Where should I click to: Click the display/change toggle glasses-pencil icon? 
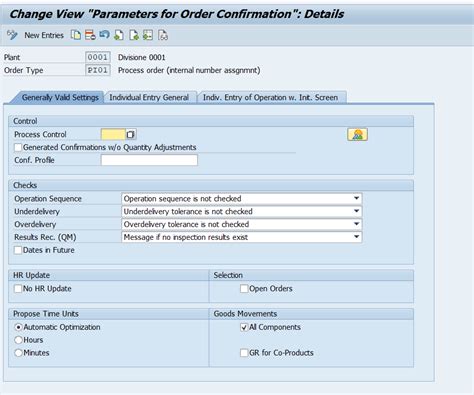pyautogui.click(x=12, y=35)
